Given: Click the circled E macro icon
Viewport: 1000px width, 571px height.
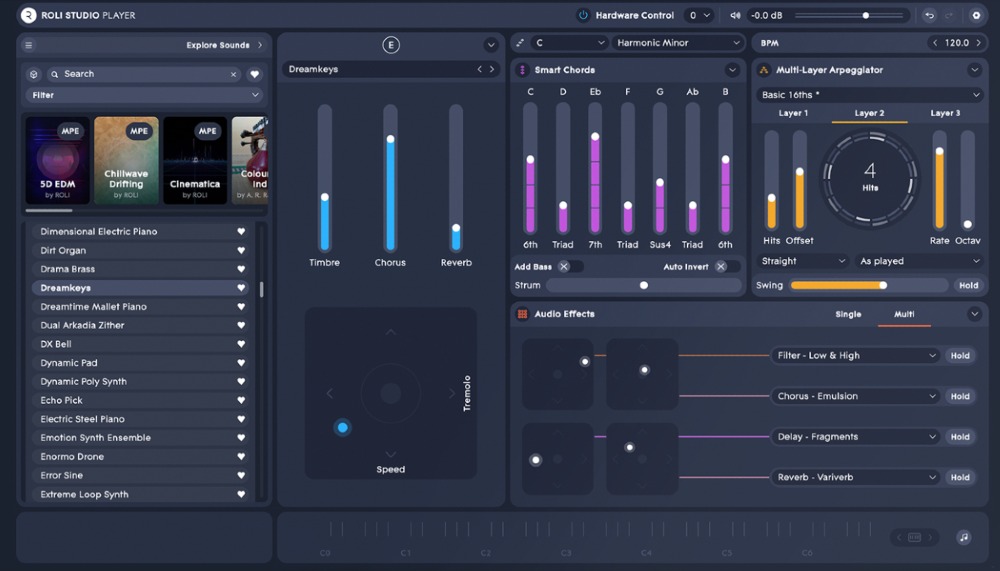Looking at the screenshot, I should point(390,45).
